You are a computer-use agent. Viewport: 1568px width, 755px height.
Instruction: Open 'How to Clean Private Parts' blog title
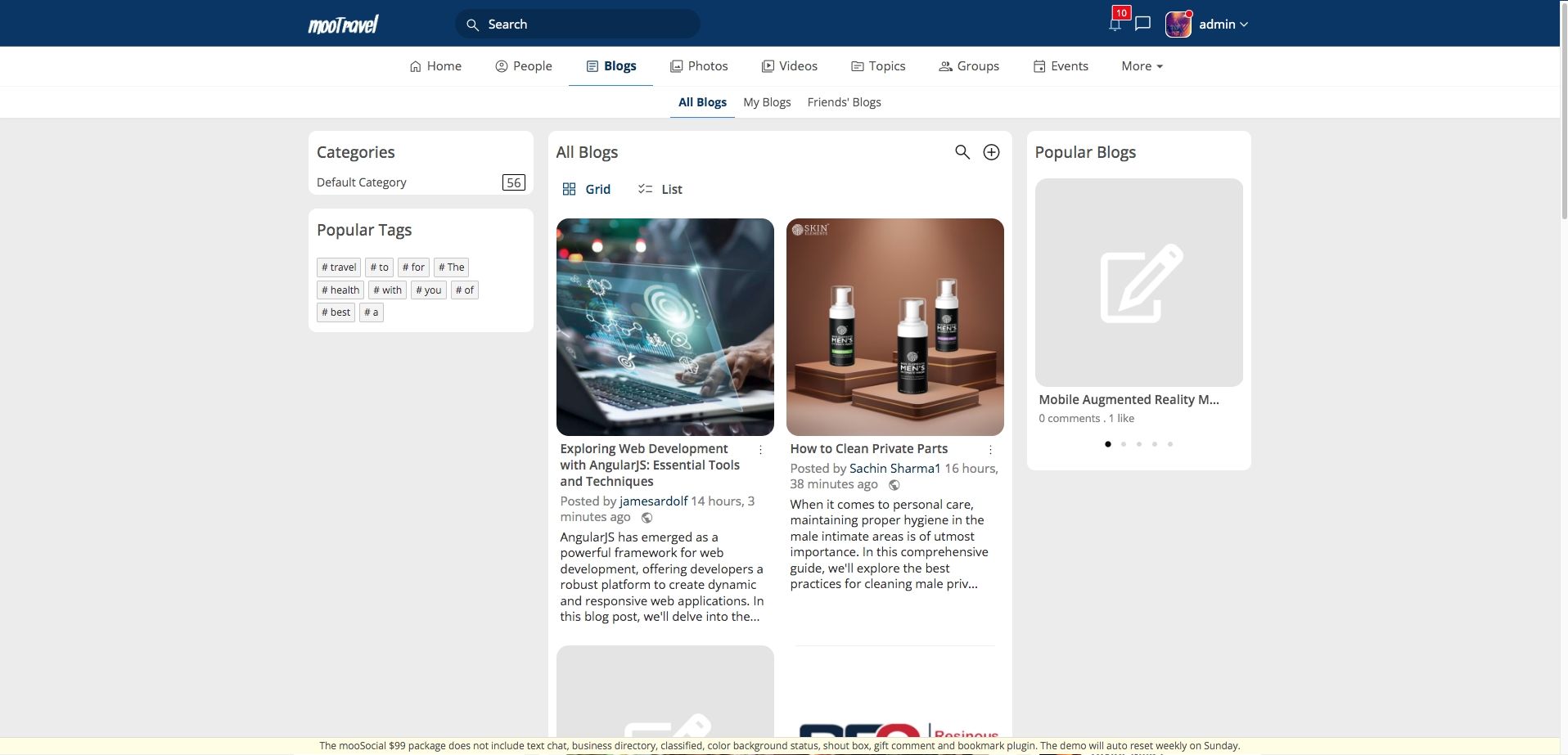coord(868,449)
